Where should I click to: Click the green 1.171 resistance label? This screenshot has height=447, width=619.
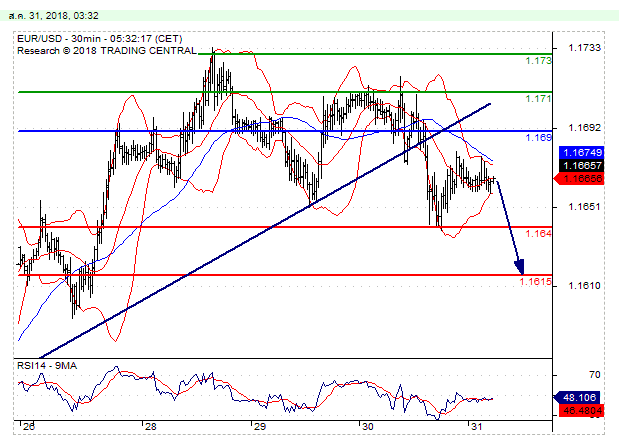pyautogui.click(x=538, y=98)
